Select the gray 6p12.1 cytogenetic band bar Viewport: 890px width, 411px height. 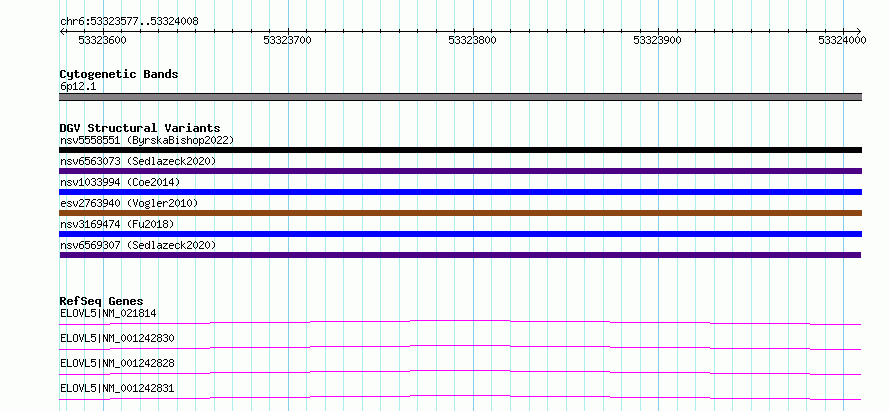pos(460,97)
